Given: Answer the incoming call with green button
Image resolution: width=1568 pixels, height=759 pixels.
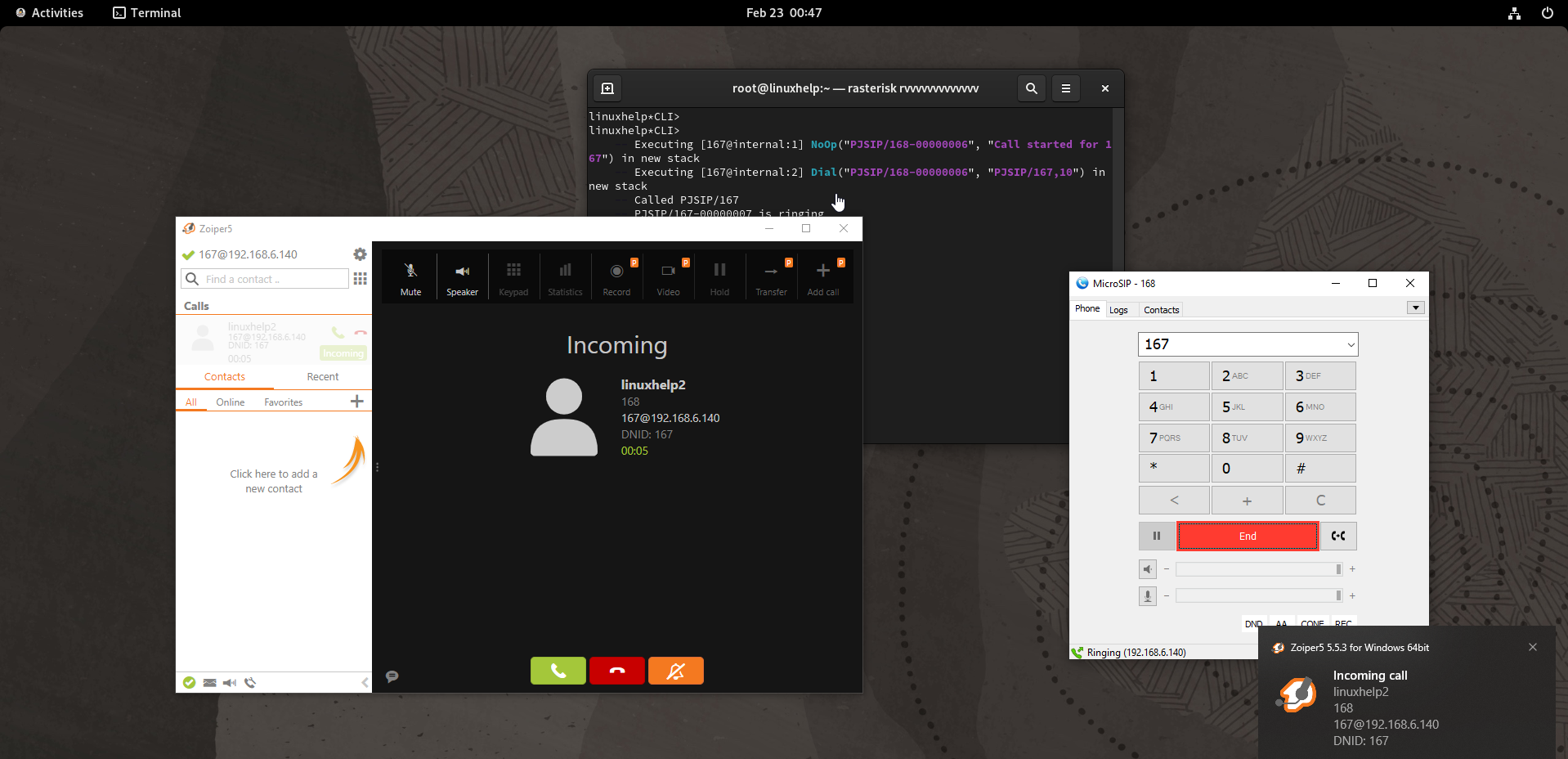Looking at the screenshot, I should 558,671.
